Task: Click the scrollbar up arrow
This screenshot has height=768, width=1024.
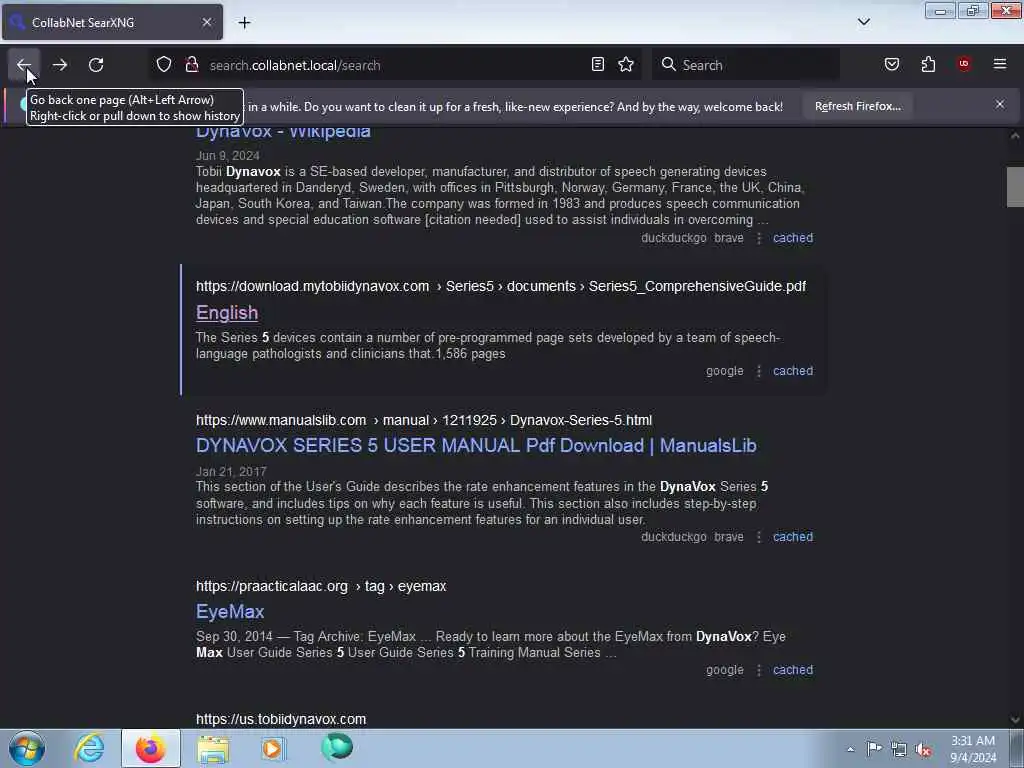Action: (1015, 136)
